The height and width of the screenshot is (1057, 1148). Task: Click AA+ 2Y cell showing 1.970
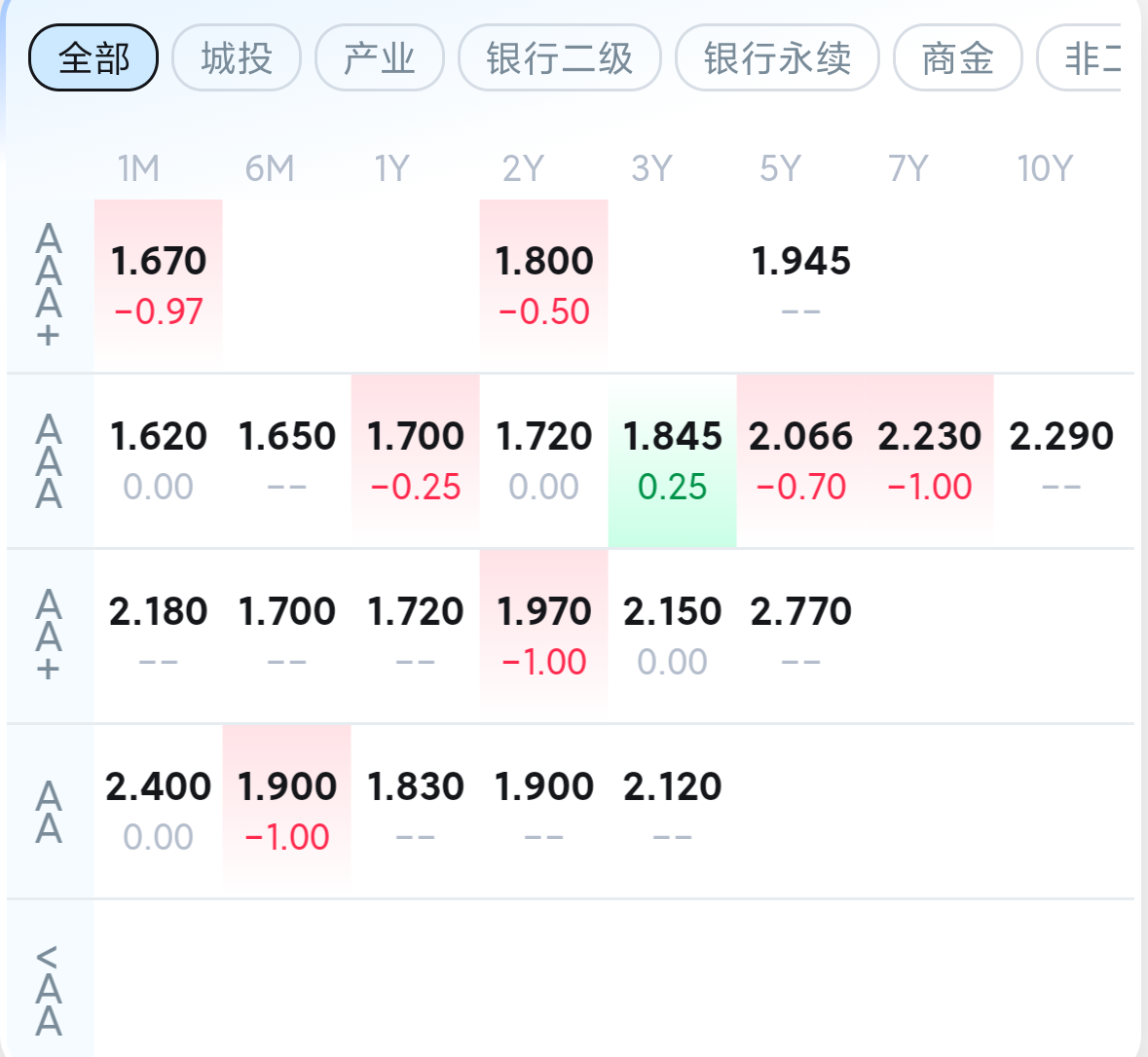(x=544, y=636)
